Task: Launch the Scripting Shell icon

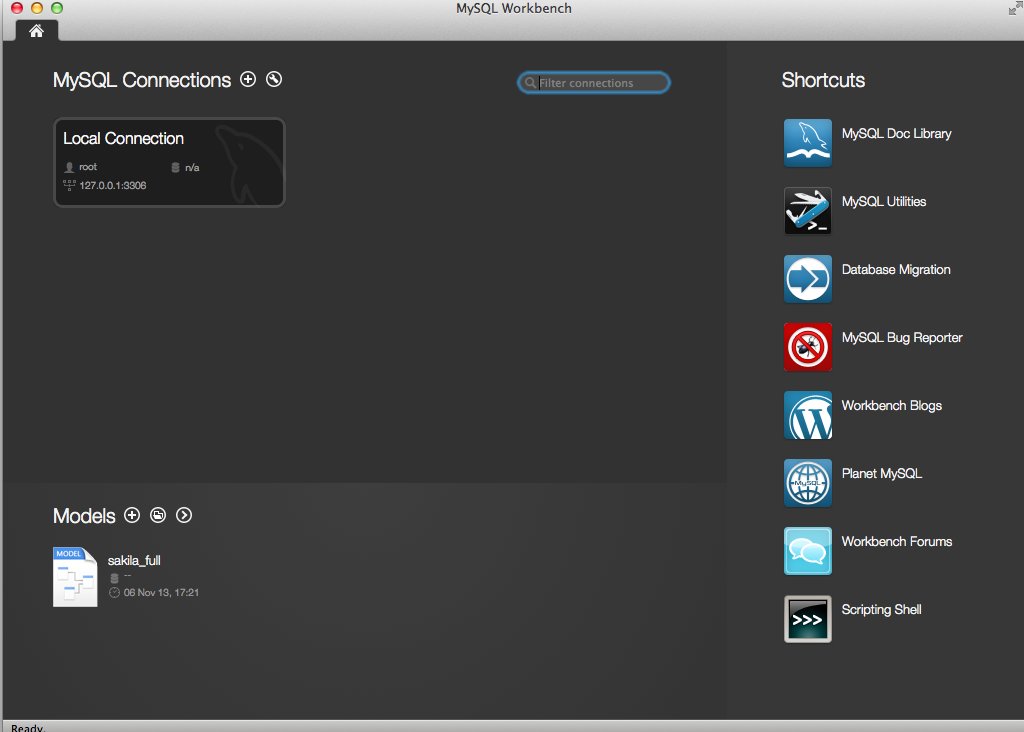Action: coord(807,619)
